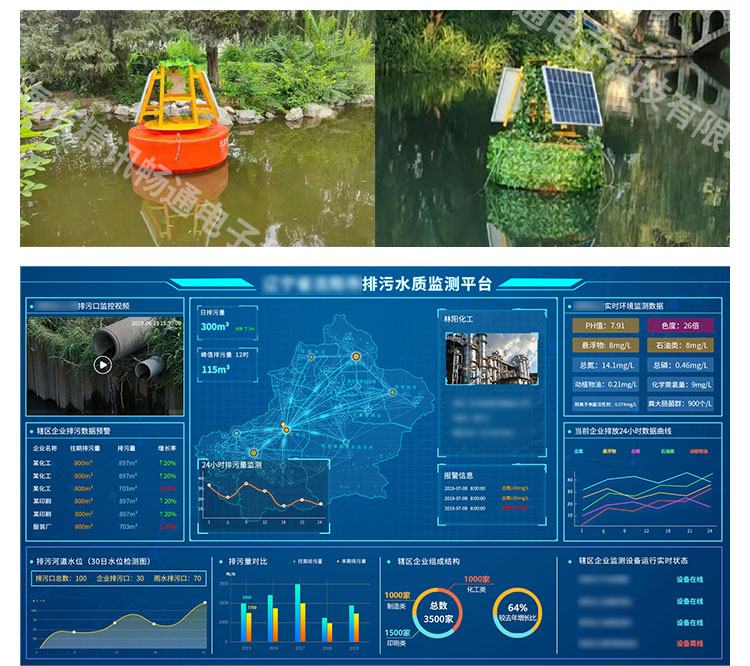This screenshot has height=666, width=750.
Task: Select the 石油类: 8mg/L tile
Action: [x=680, y=345]
